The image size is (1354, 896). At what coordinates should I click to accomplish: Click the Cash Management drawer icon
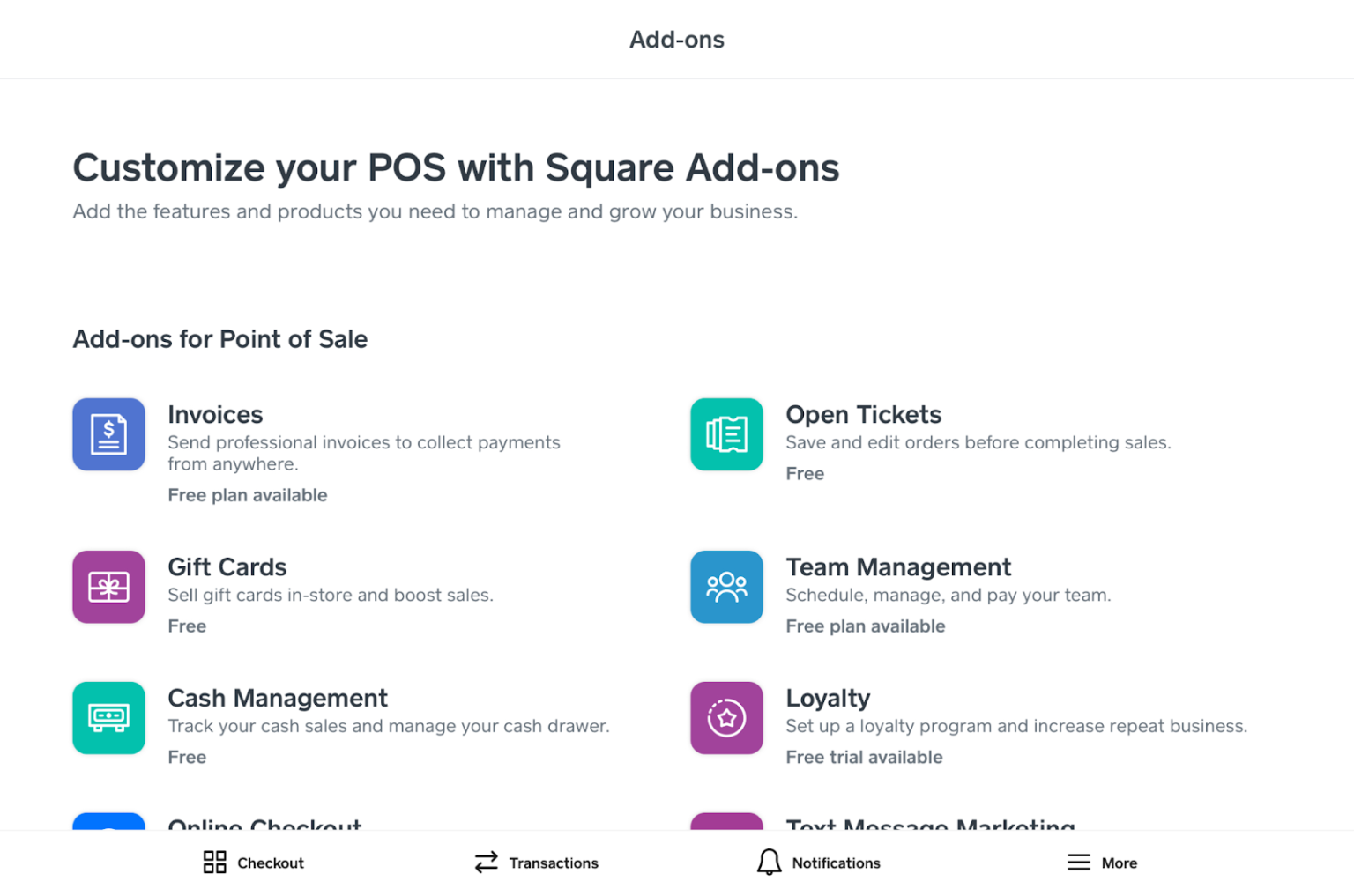coord(108,718)
